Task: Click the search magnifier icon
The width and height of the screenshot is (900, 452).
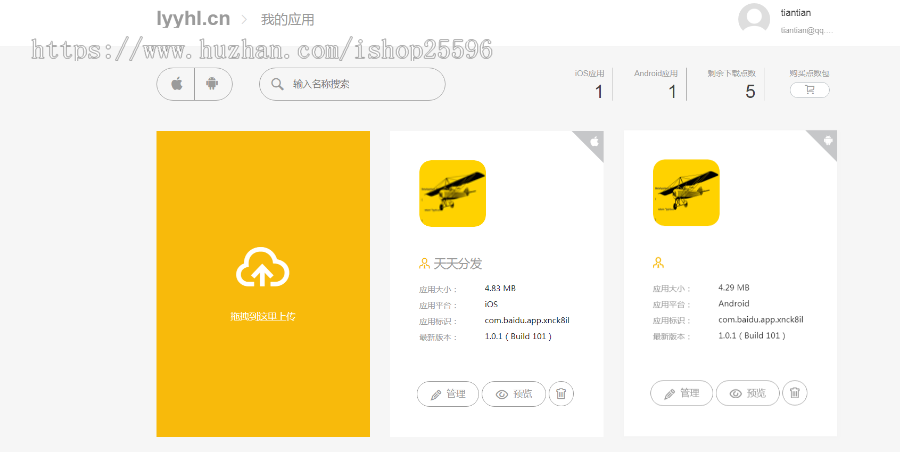Action: [x=276, y=85]
